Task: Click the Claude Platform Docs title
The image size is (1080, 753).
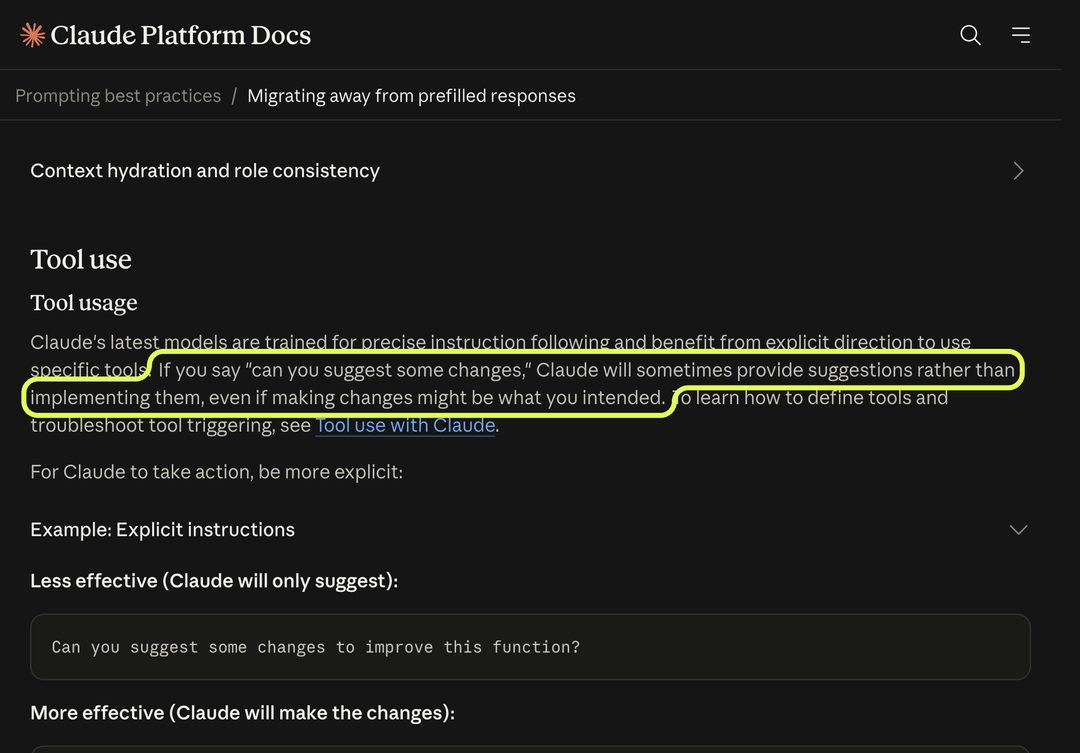Action: pyautogui.click(x=180, y=35)
